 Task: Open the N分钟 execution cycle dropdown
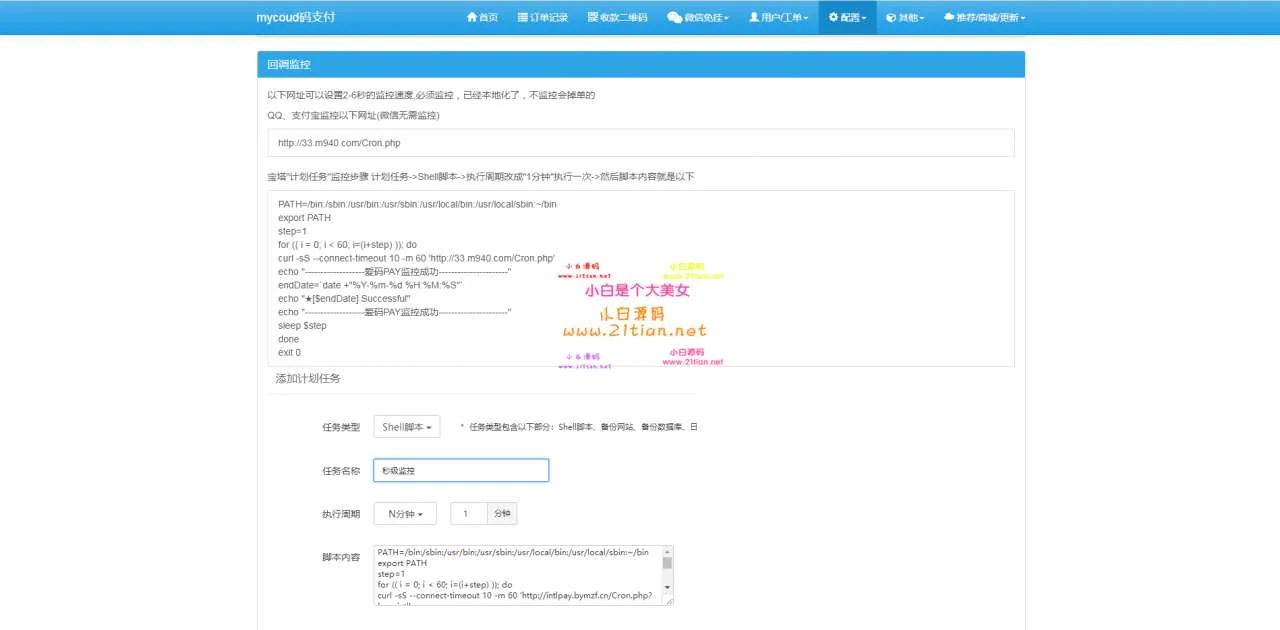(x=406, y=514)
